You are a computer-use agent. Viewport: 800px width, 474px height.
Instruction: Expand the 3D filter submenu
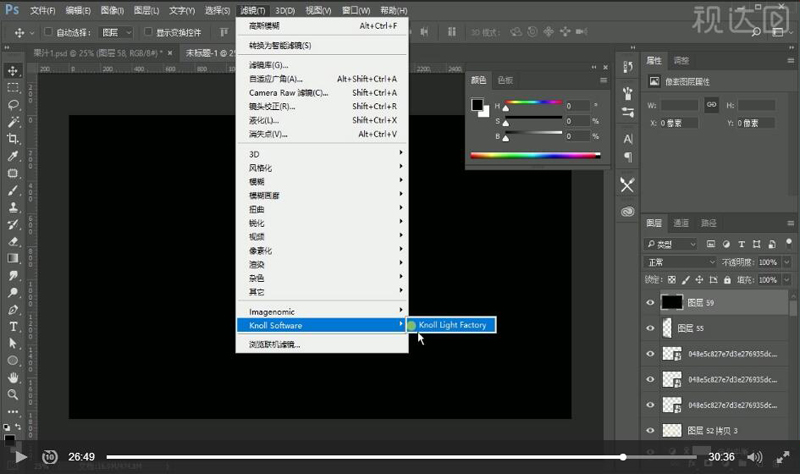coord(322,154)
